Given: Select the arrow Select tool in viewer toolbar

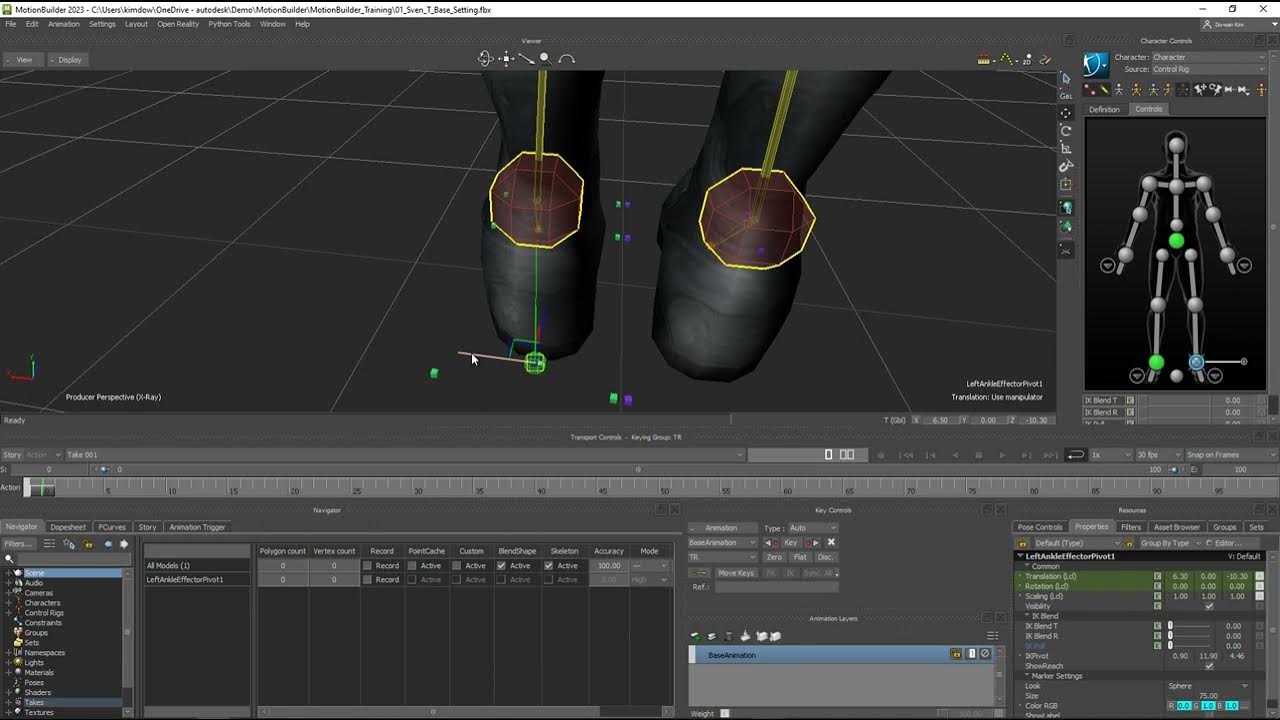Looking at the screenshot, I should pos(1066,78).
